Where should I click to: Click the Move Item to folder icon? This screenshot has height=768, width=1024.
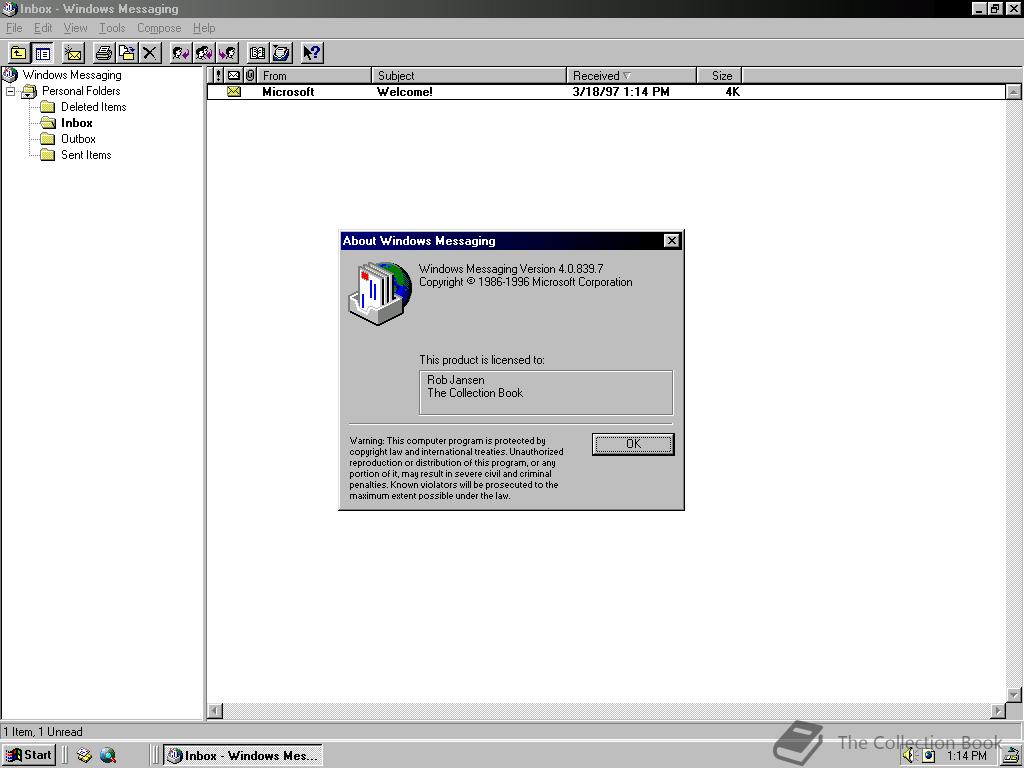tap(127, 53)
